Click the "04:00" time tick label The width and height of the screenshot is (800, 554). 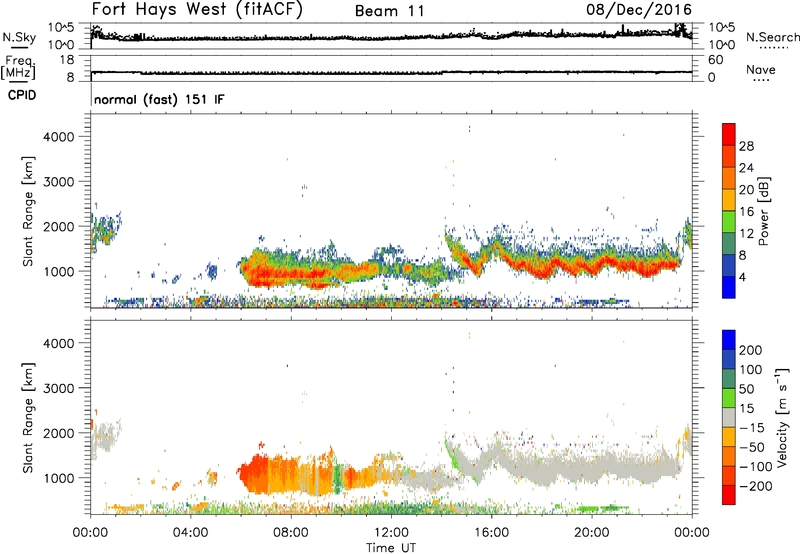point(190,533)
